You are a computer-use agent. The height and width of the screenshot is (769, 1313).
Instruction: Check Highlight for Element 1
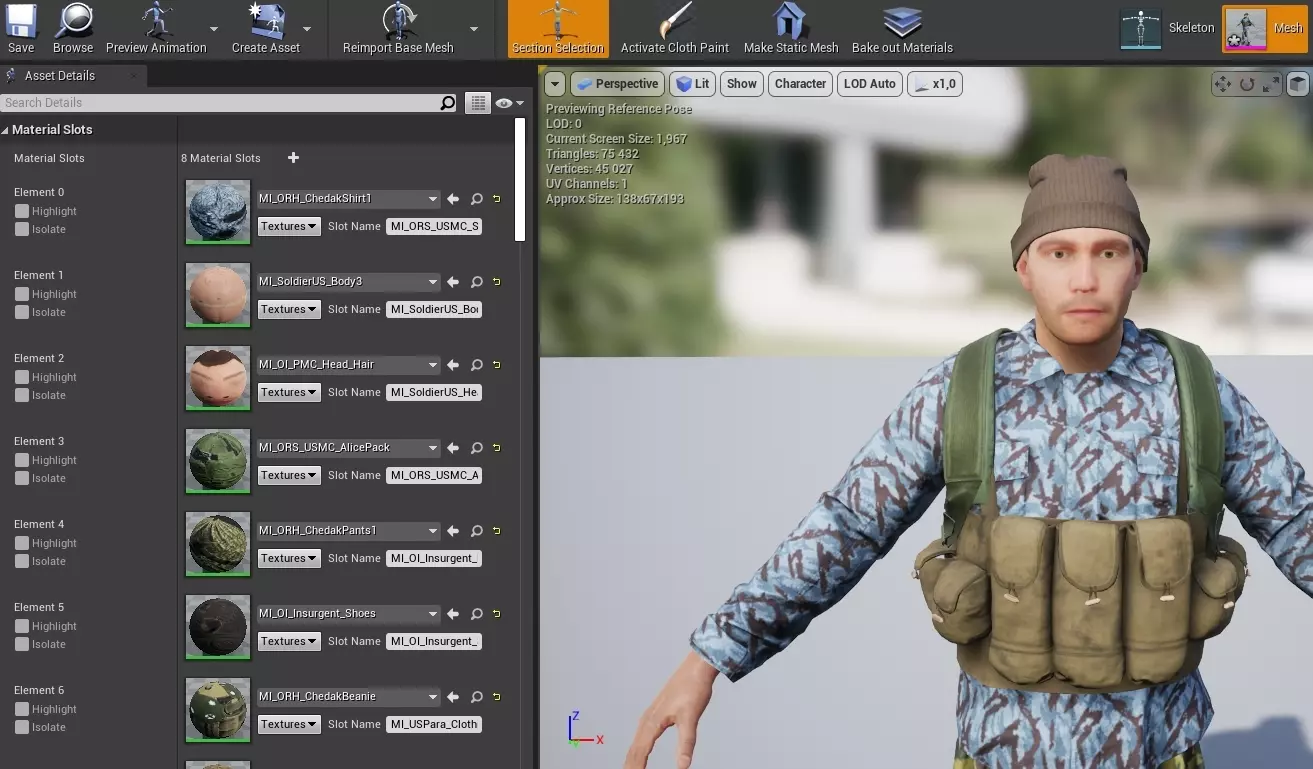coord(22,294)
